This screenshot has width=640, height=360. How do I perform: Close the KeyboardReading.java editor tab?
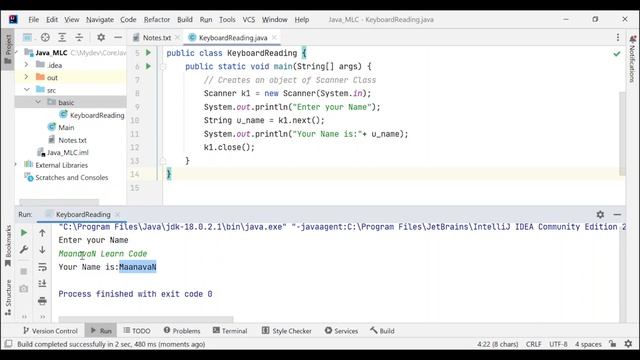click(x=274, y=38)
